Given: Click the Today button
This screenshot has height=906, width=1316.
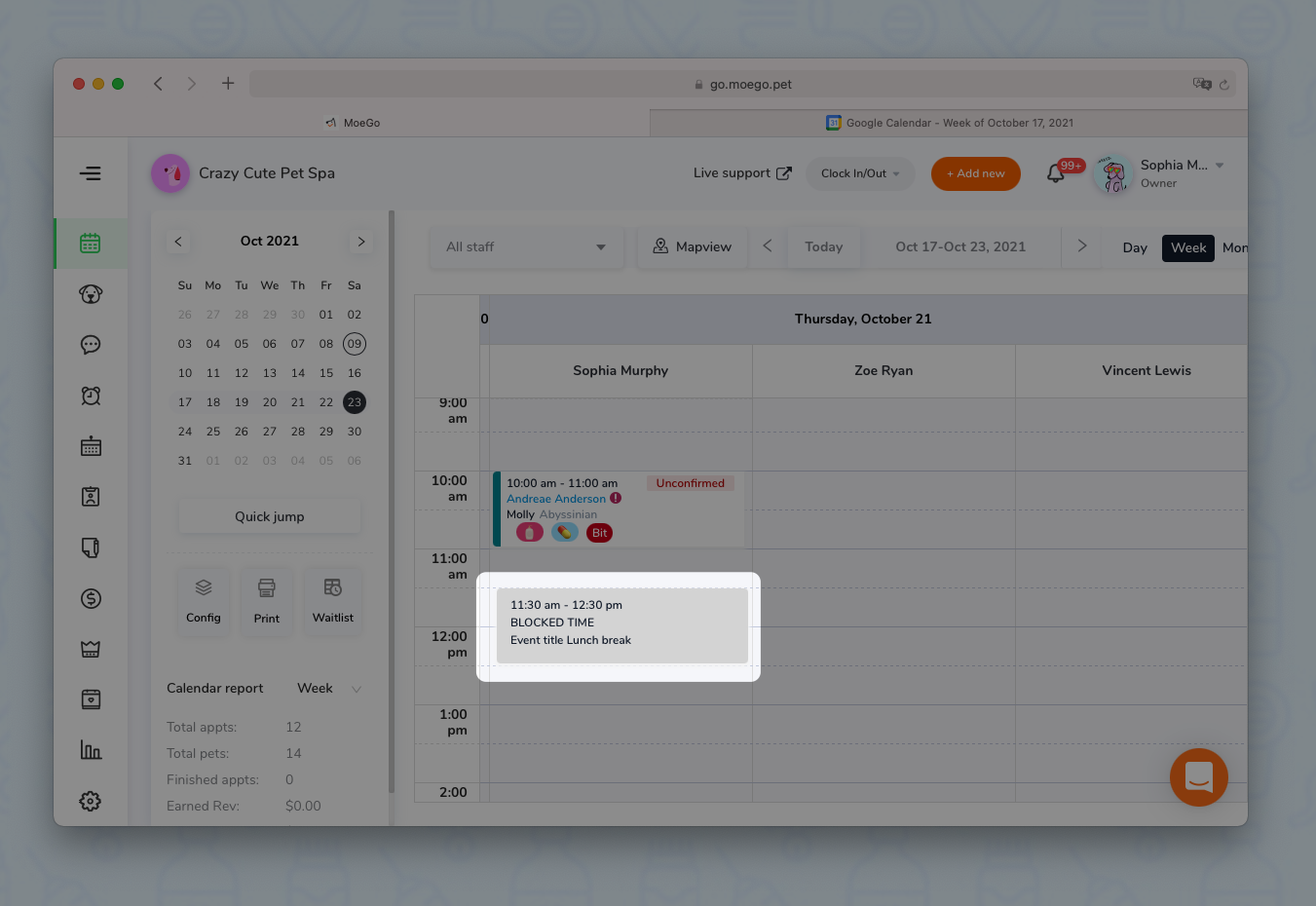Looking at the screenshot, I should (x=824, y=247).
